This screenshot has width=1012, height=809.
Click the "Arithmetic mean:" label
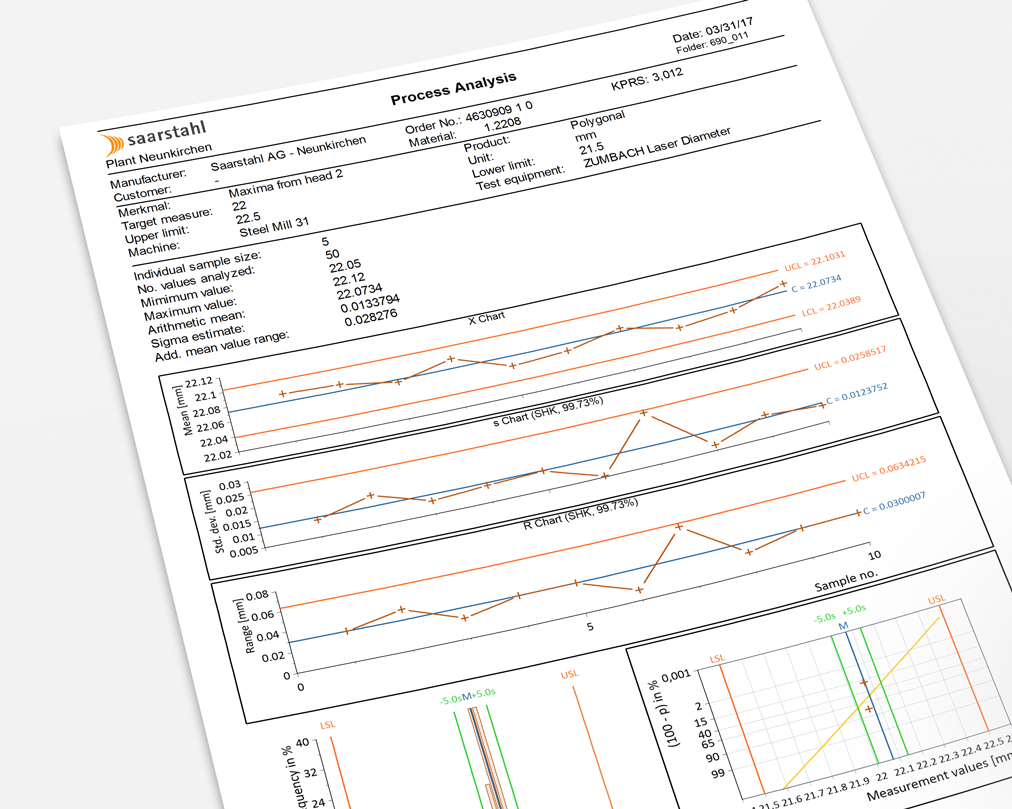coord(196,323)
